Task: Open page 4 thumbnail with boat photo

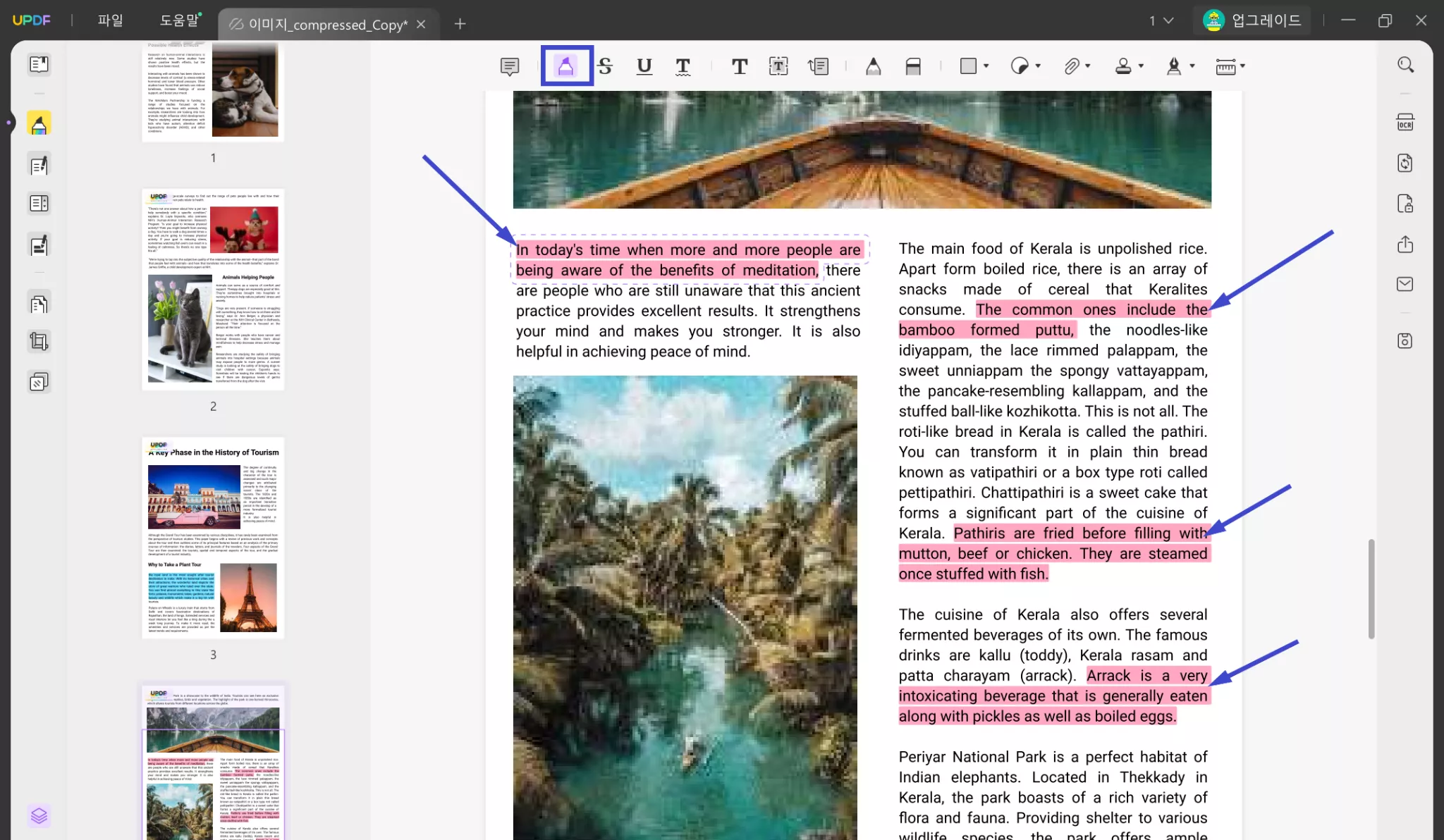Action: pyautogui.click(x=213, y=762)
